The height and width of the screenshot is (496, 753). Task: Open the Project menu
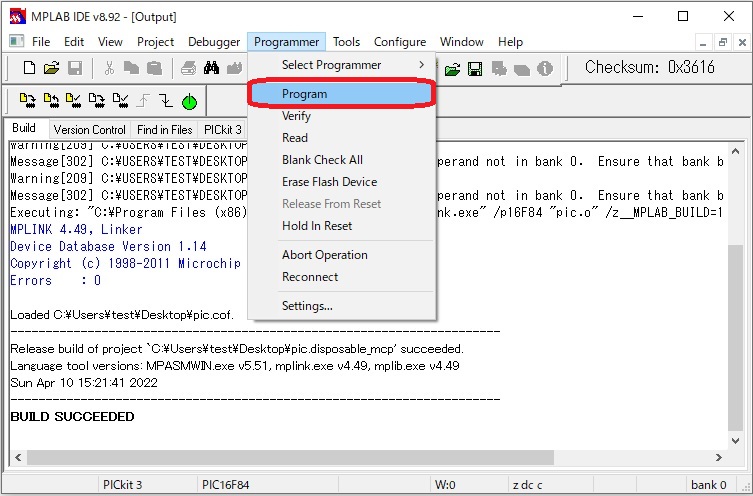155,42
